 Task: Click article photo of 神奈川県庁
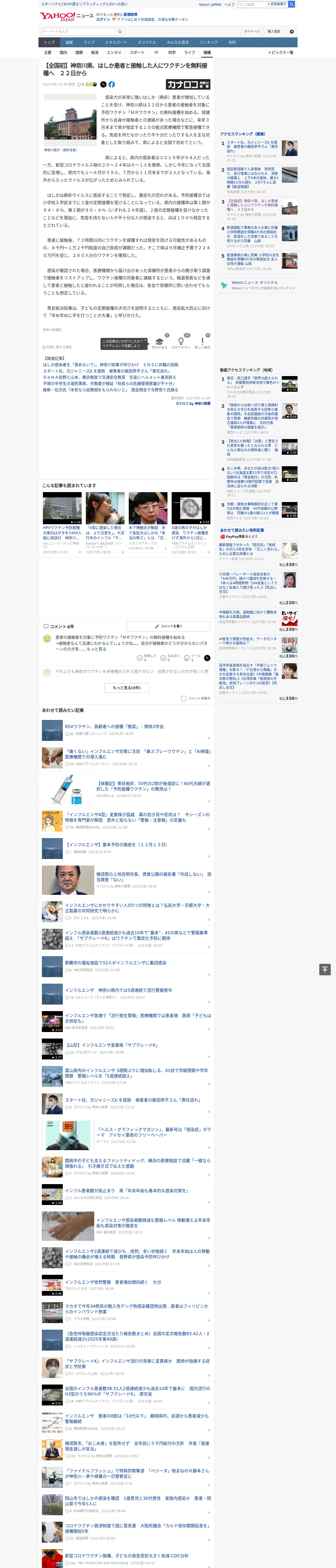click(70, 120)
